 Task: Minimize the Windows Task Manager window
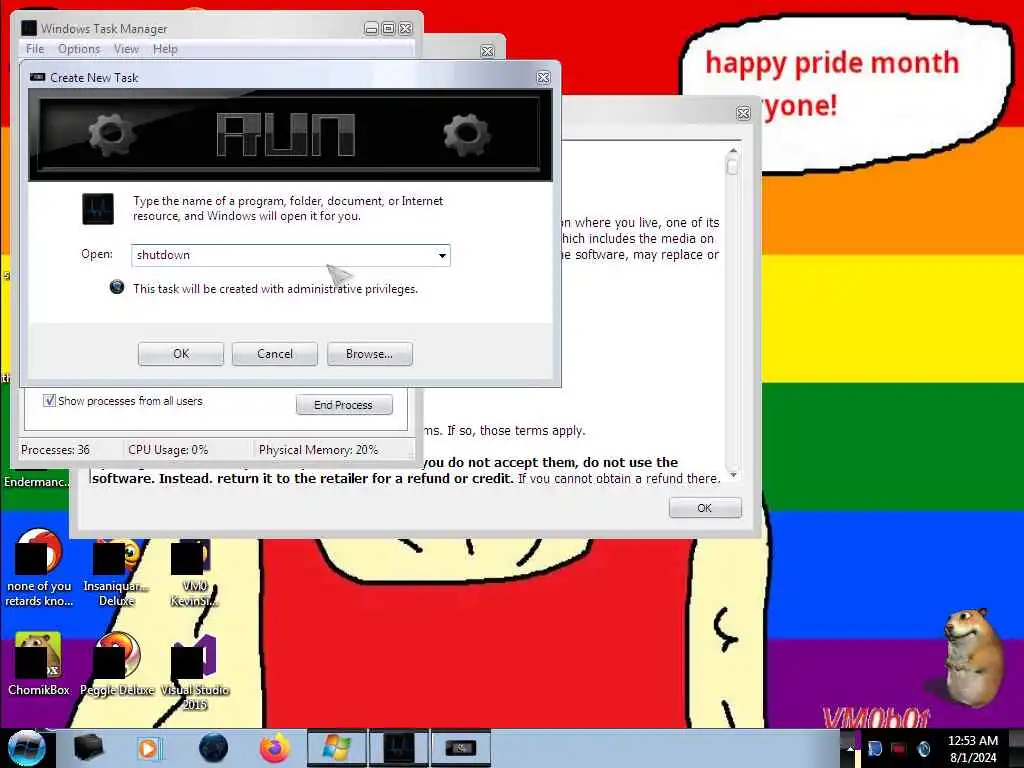pyautogui.click(x=371, y=29)
